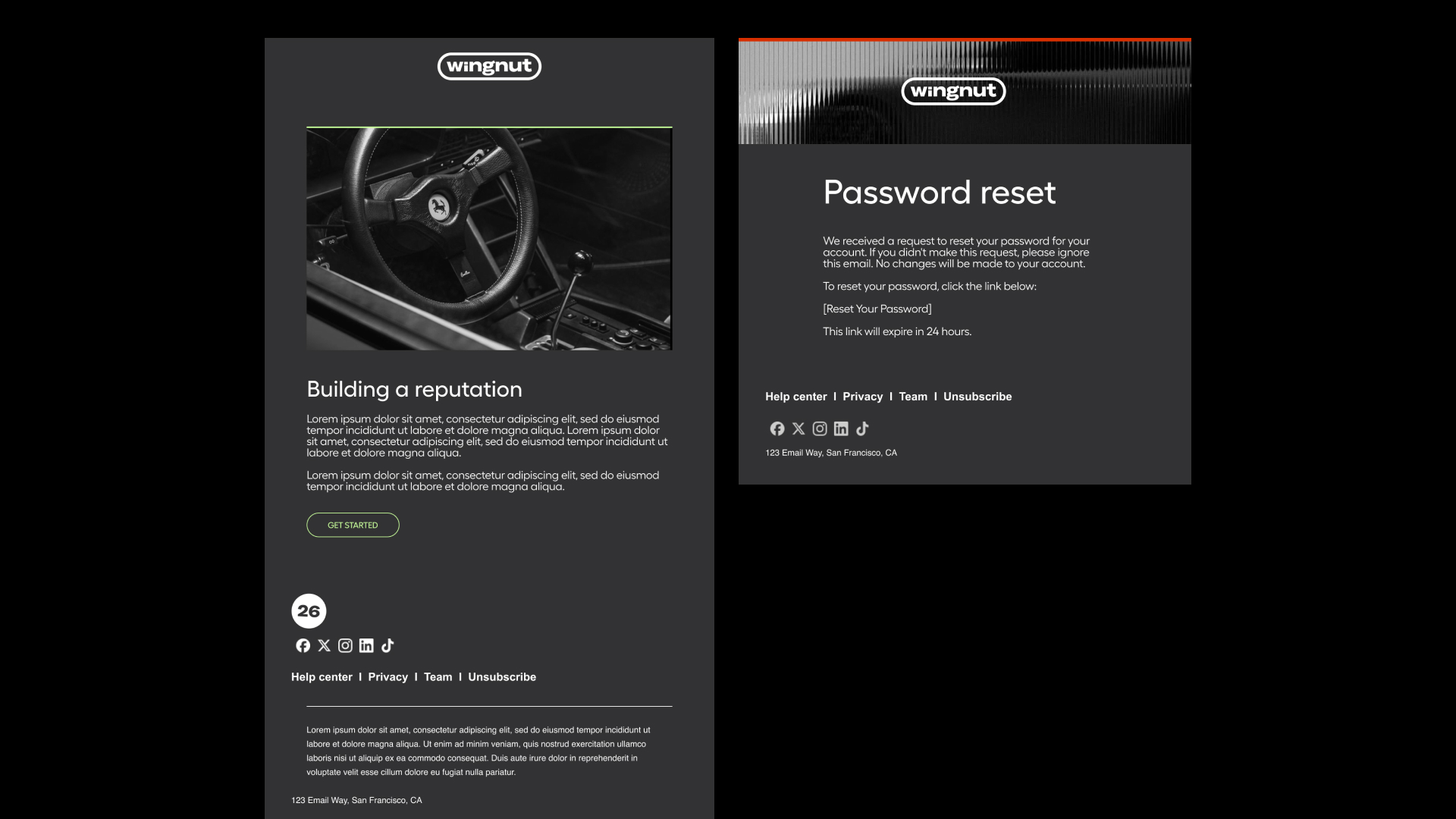Image resolution: width=1456 pixels, height=819 pixels.
Task: Open TikTok icon in password reset email
Action: point(862,428)
